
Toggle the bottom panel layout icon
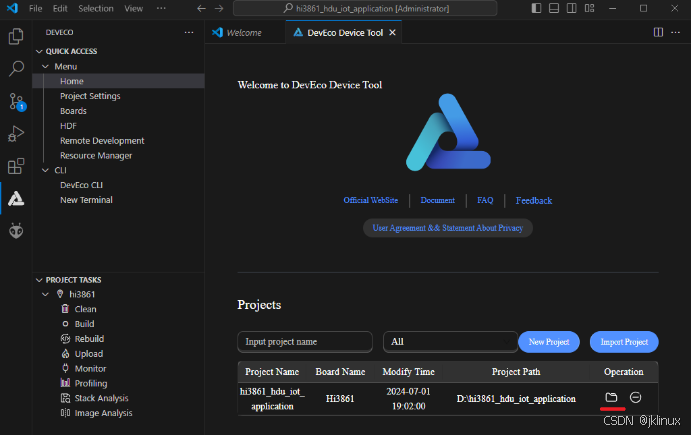(x=554, y=8)
